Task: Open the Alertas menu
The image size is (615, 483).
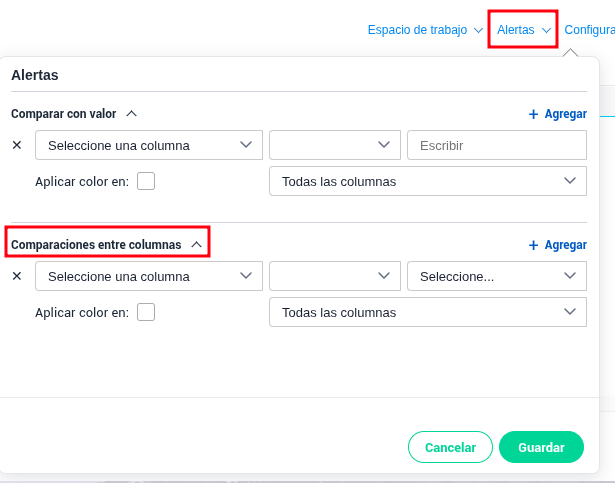Action: coord(524,30)
